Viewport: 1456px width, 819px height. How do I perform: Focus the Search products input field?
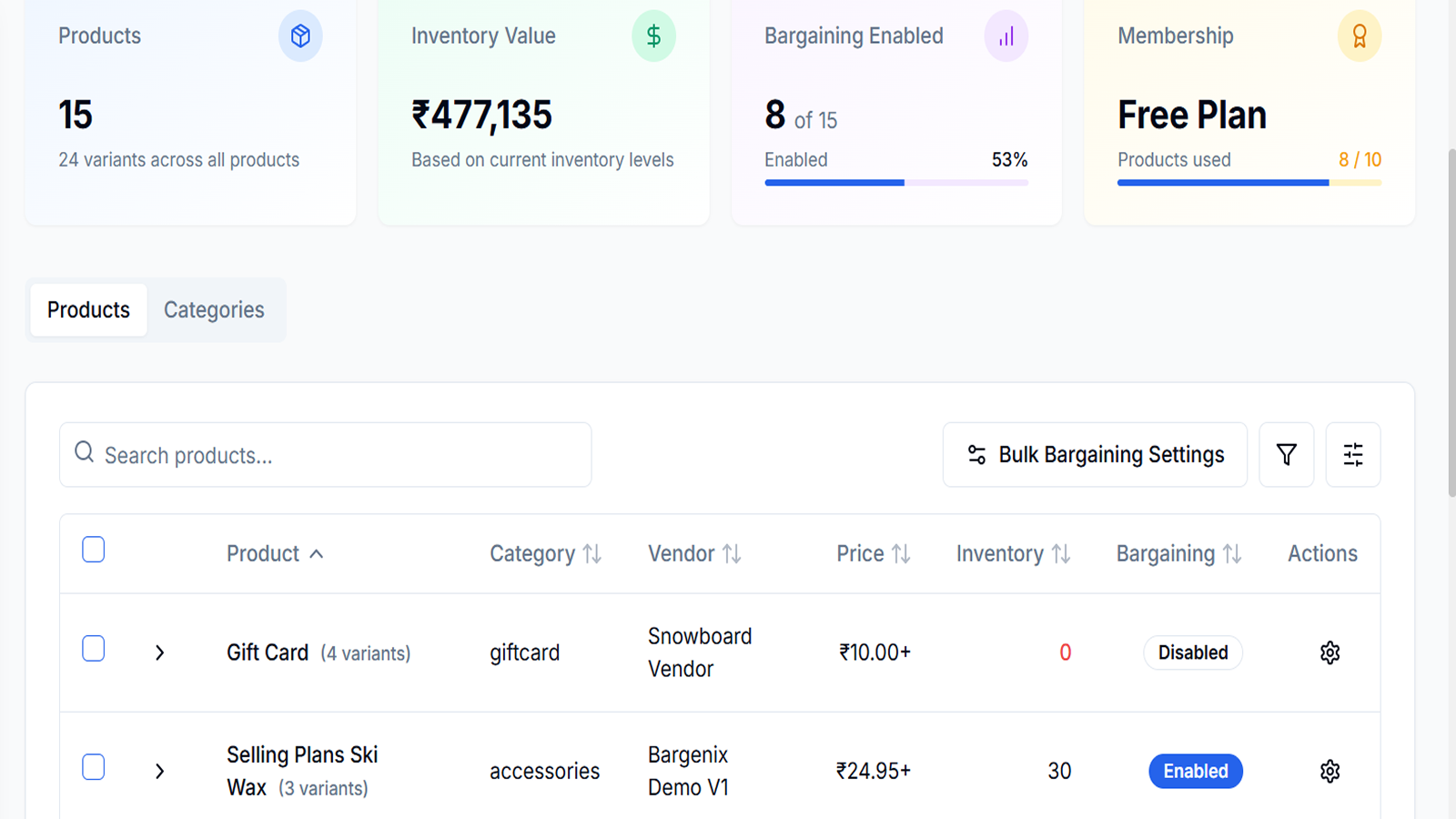(x=325, y=454)
